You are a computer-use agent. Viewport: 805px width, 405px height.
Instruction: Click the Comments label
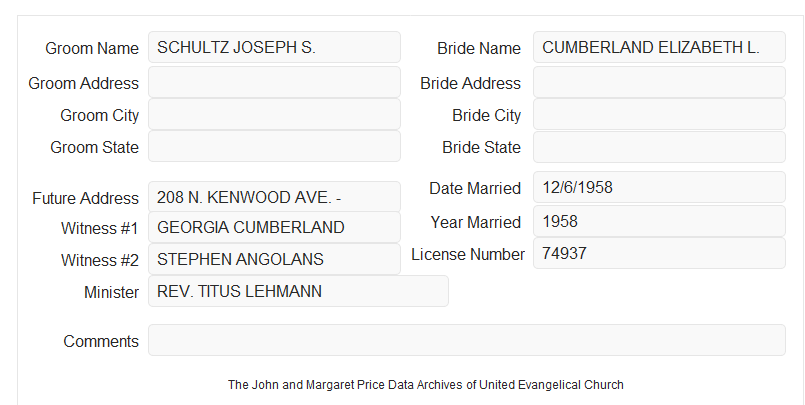pyautogui.click(x=101, y=341)
